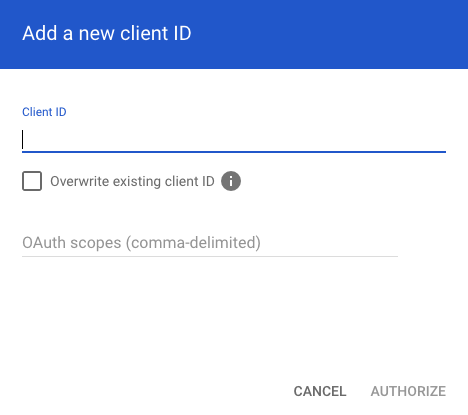
Task: Click the gray underline beneath OAuth scopes
Action: 210,256
